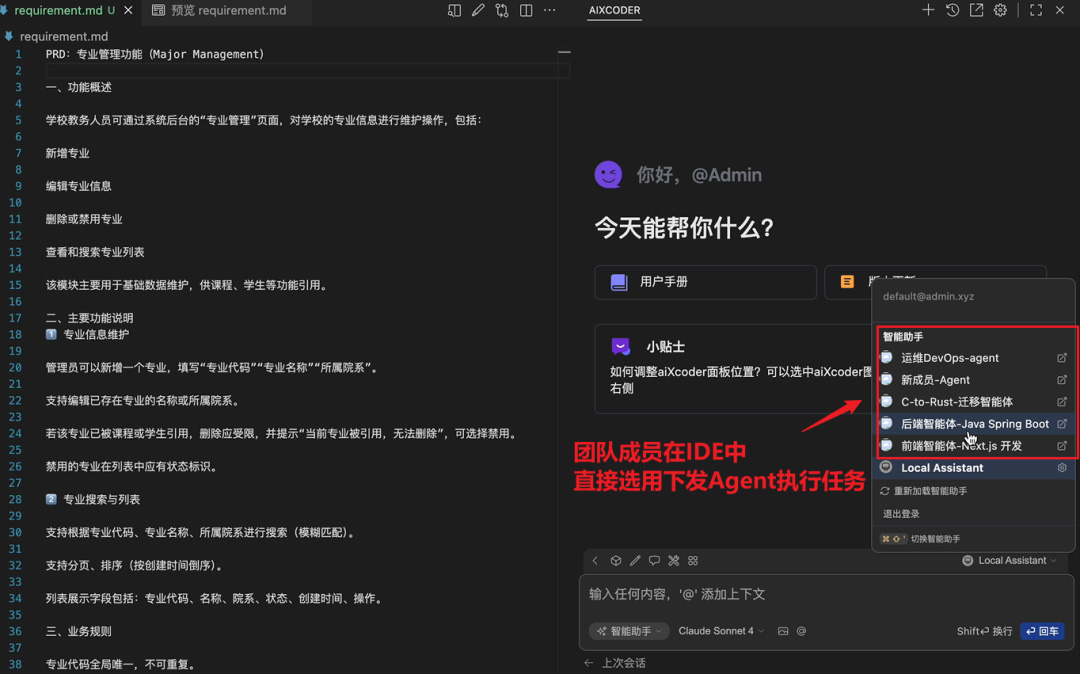Click gear icon next to Local Assistant

1062,468
